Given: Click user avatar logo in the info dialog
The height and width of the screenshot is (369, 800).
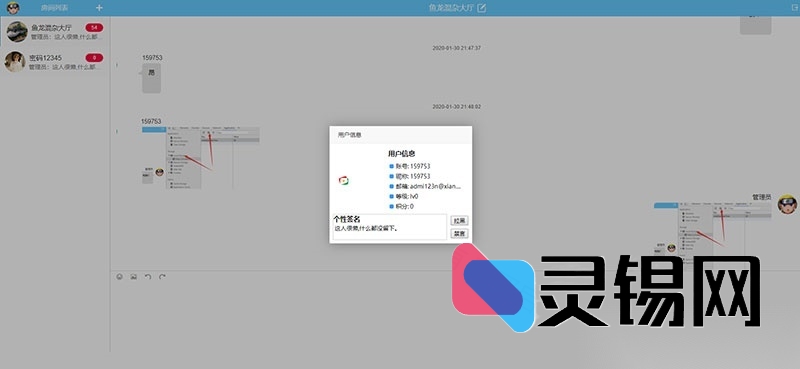Looking at the screenshot, I should (344, 180).
